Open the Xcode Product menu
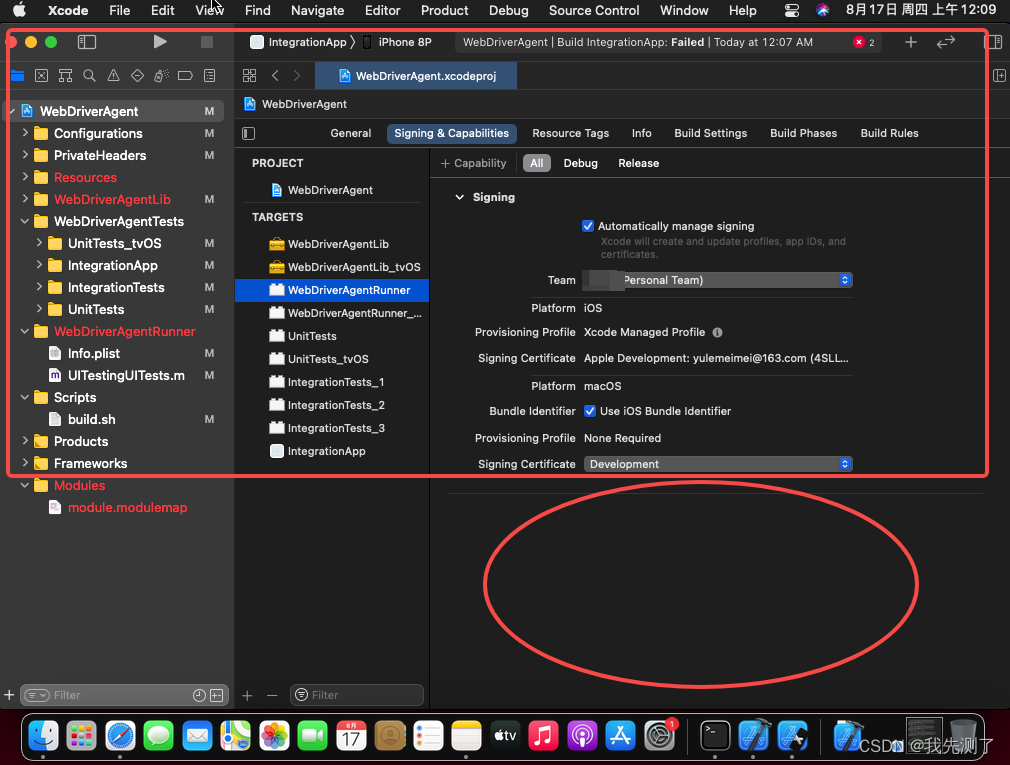Screen dimensions: 1010x765 click(444, 11)
